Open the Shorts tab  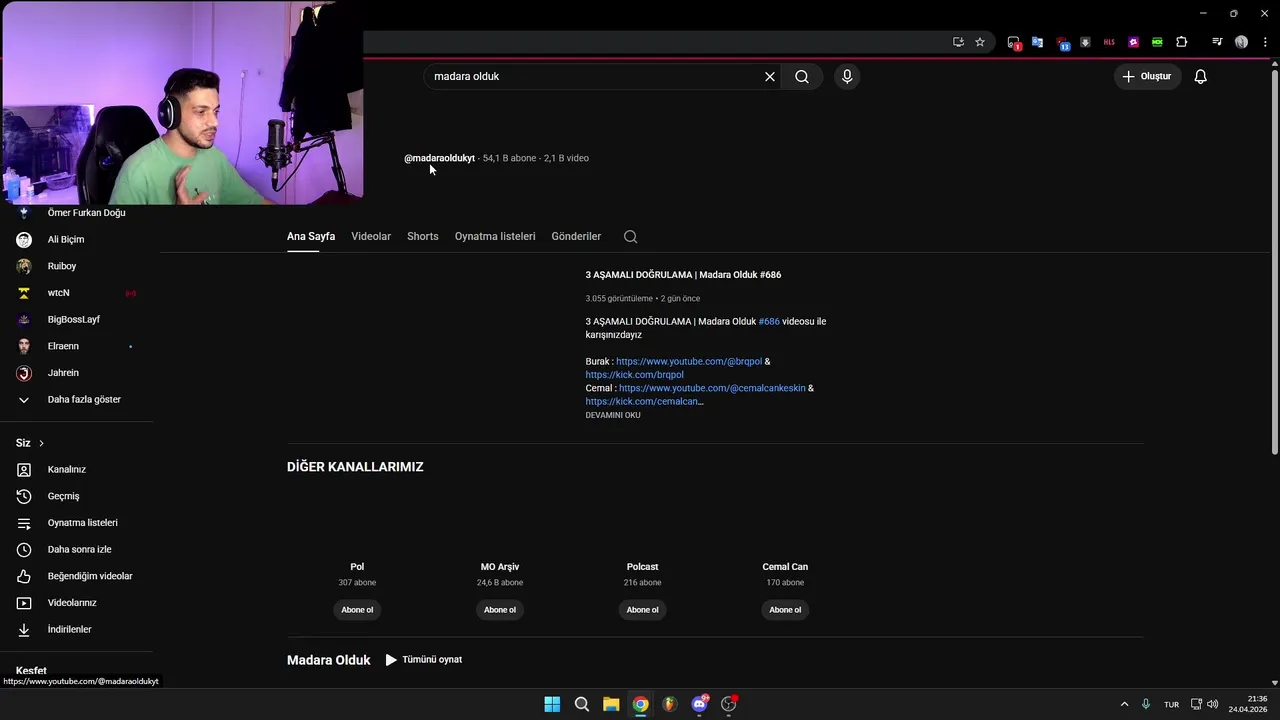pyautogui.click(x=423, y=236)
